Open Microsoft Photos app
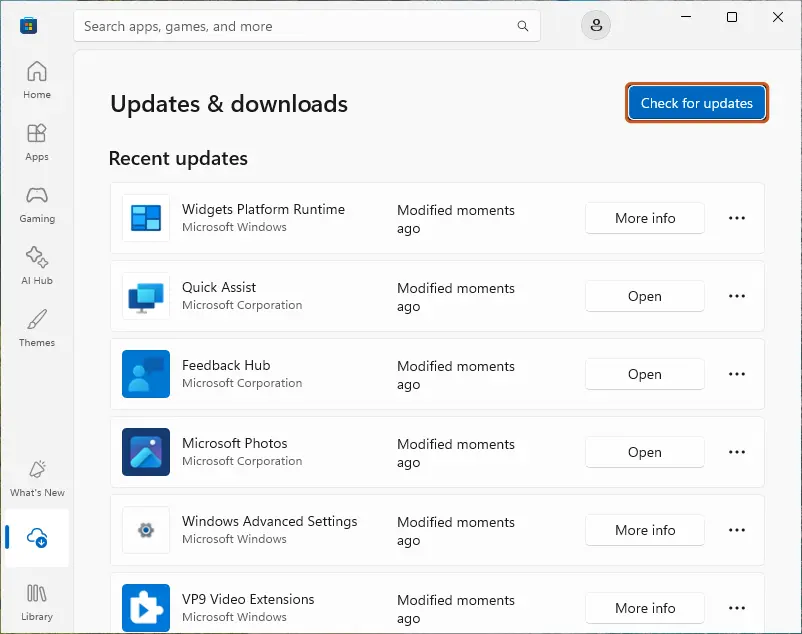802x634 pixels. [x=645, y=452]
